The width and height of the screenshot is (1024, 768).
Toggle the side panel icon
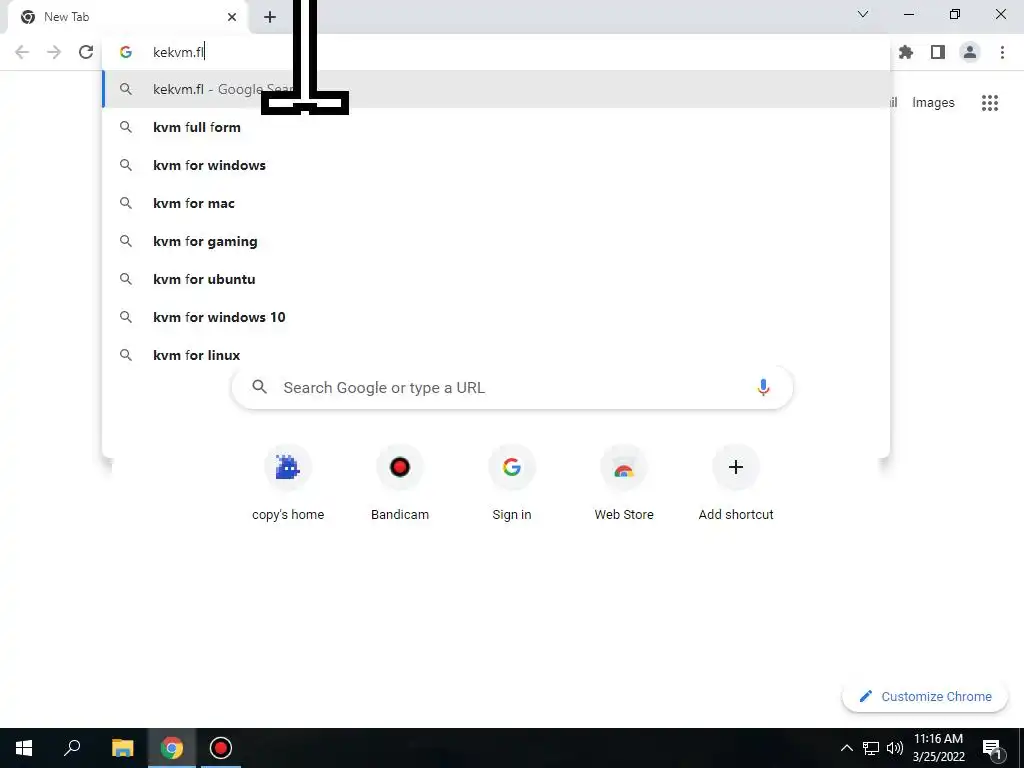click(x=938, y=52)
